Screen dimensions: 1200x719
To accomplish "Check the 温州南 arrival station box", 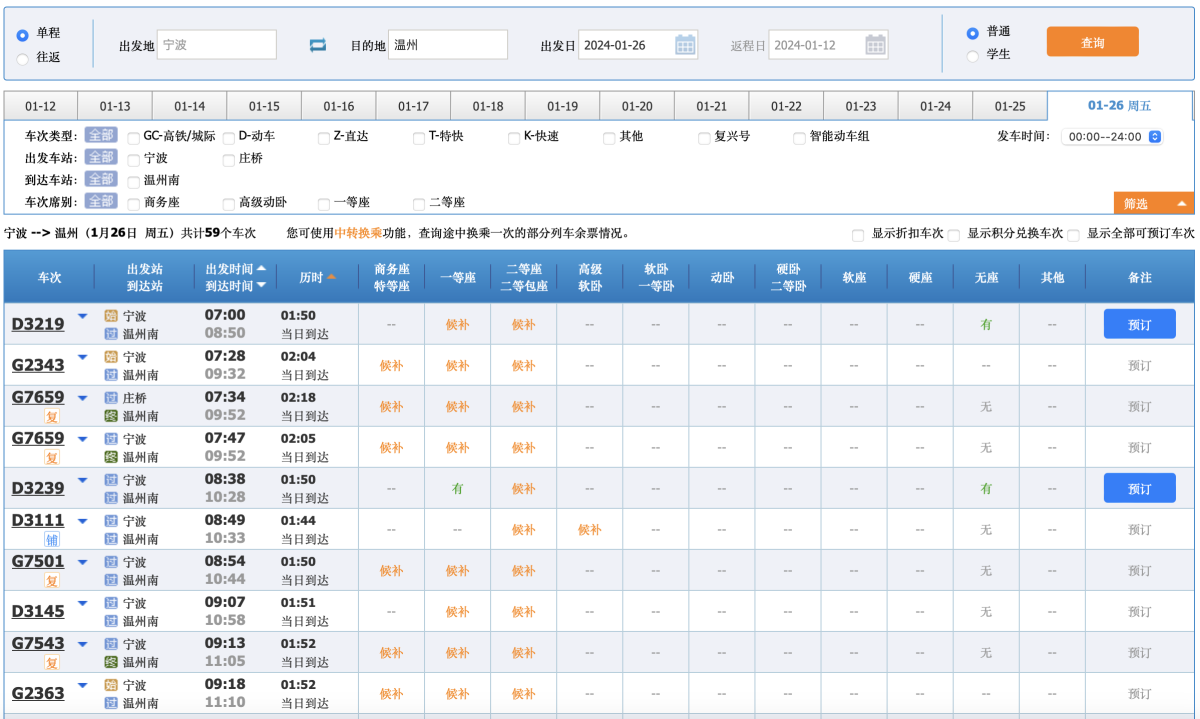I will pyautogui.click(x=134, y=181).
